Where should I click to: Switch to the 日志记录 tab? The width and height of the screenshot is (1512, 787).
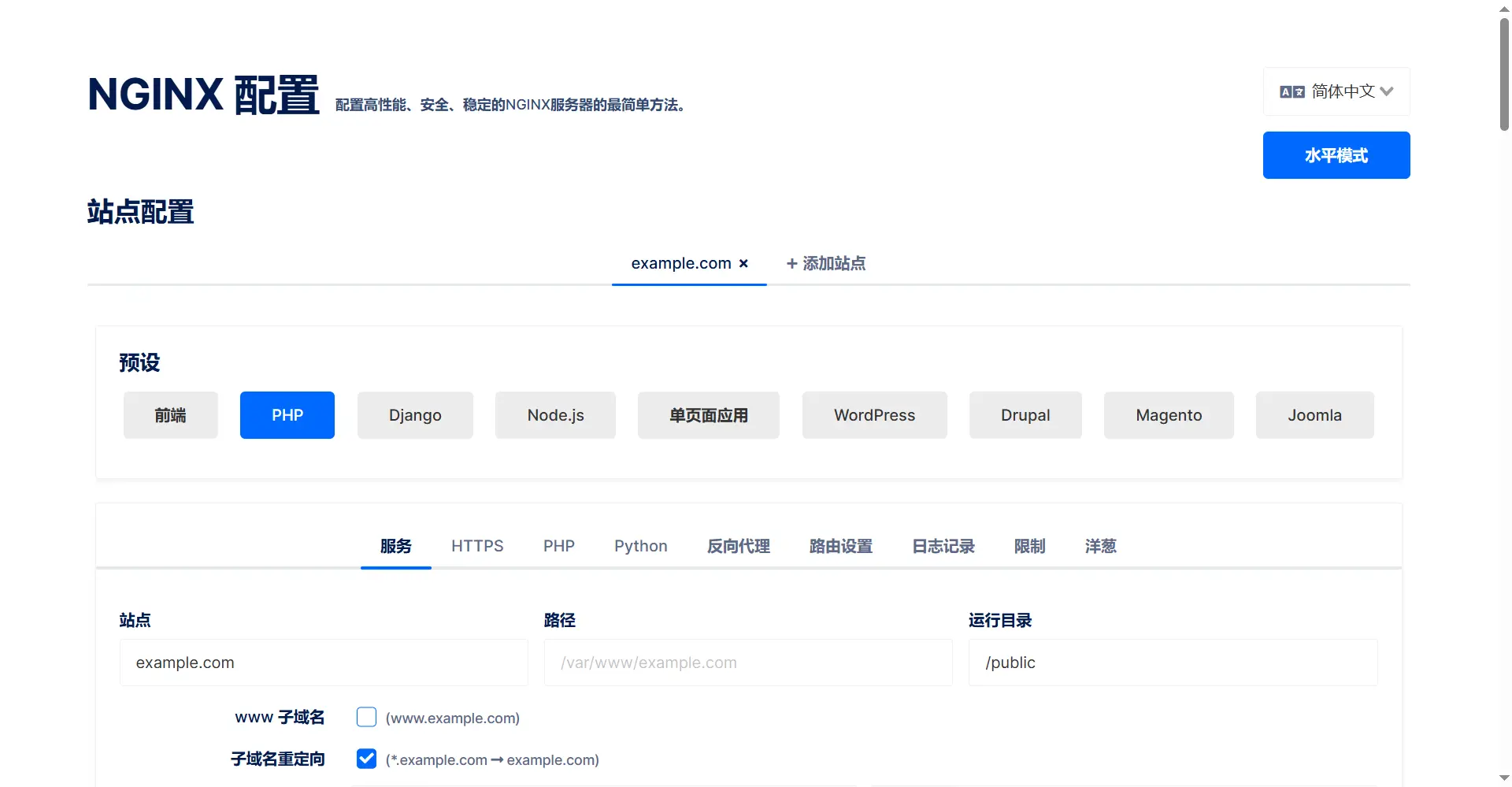(x=943, y=546)
